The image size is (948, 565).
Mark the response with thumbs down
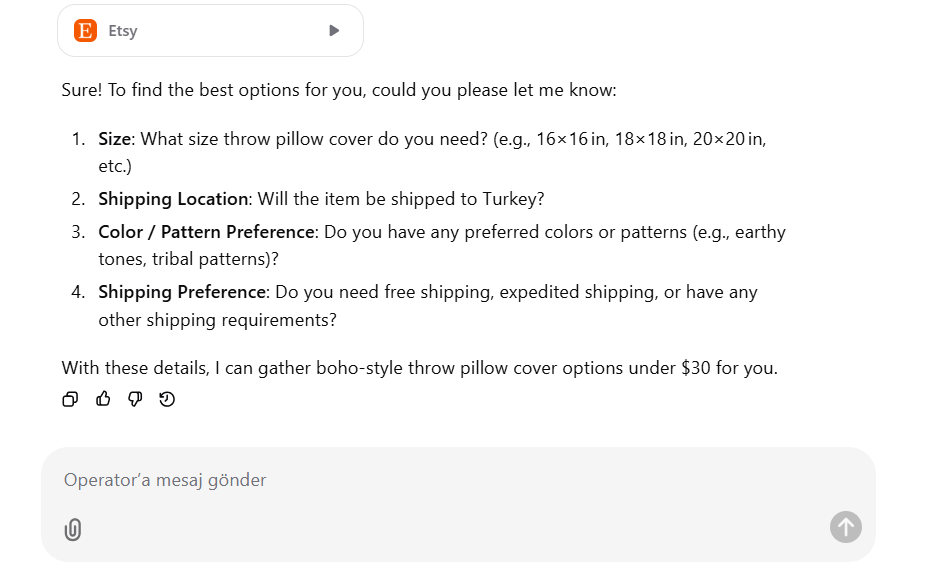135,399
